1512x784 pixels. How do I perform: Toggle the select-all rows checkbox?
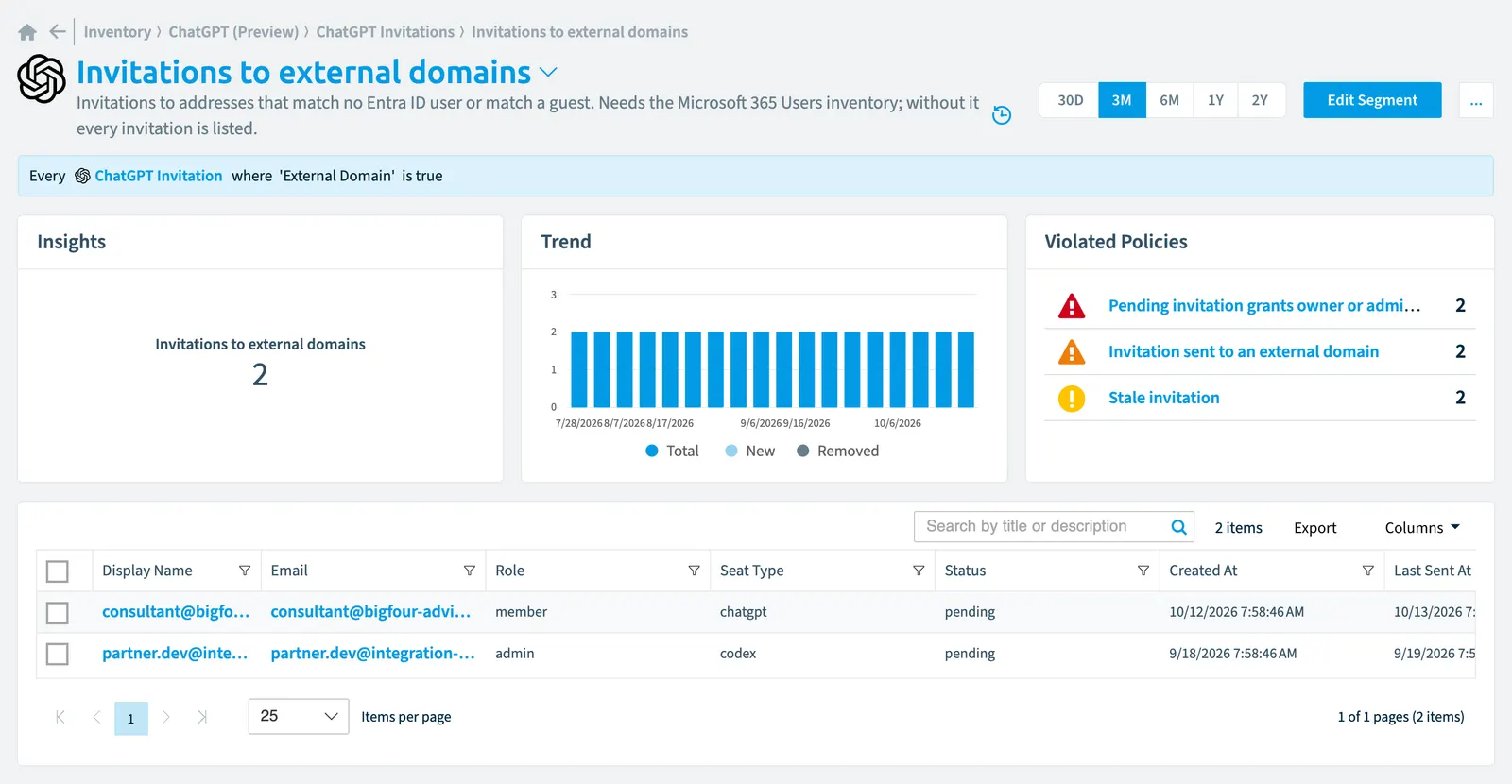tap(58, 571)
